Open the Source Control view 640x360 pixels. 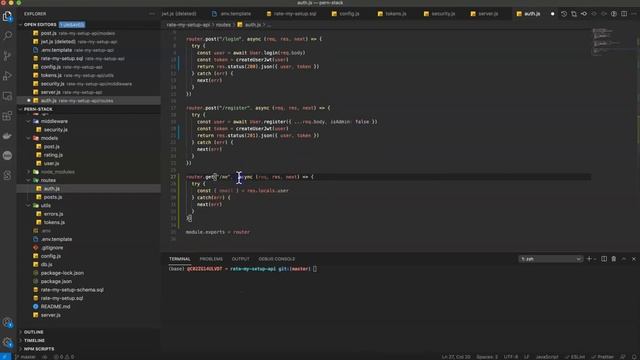click(7, 56)
